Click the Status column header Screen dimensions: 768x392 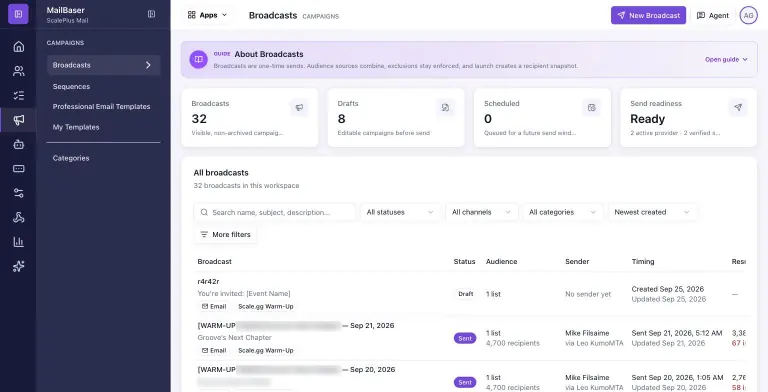tap(464, 261)
